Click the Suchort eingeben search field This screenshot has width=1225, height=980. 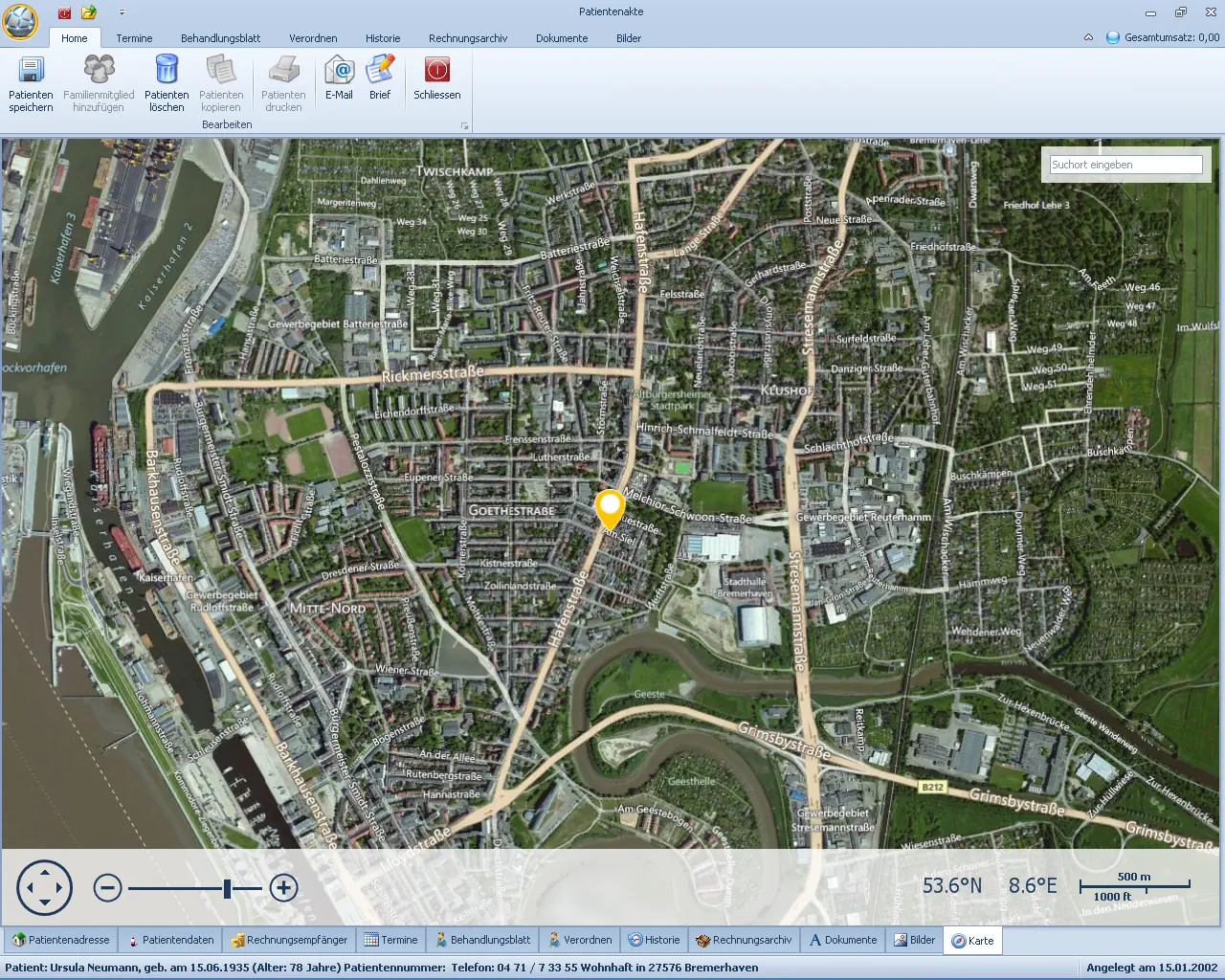click(x=1125, y=165)
